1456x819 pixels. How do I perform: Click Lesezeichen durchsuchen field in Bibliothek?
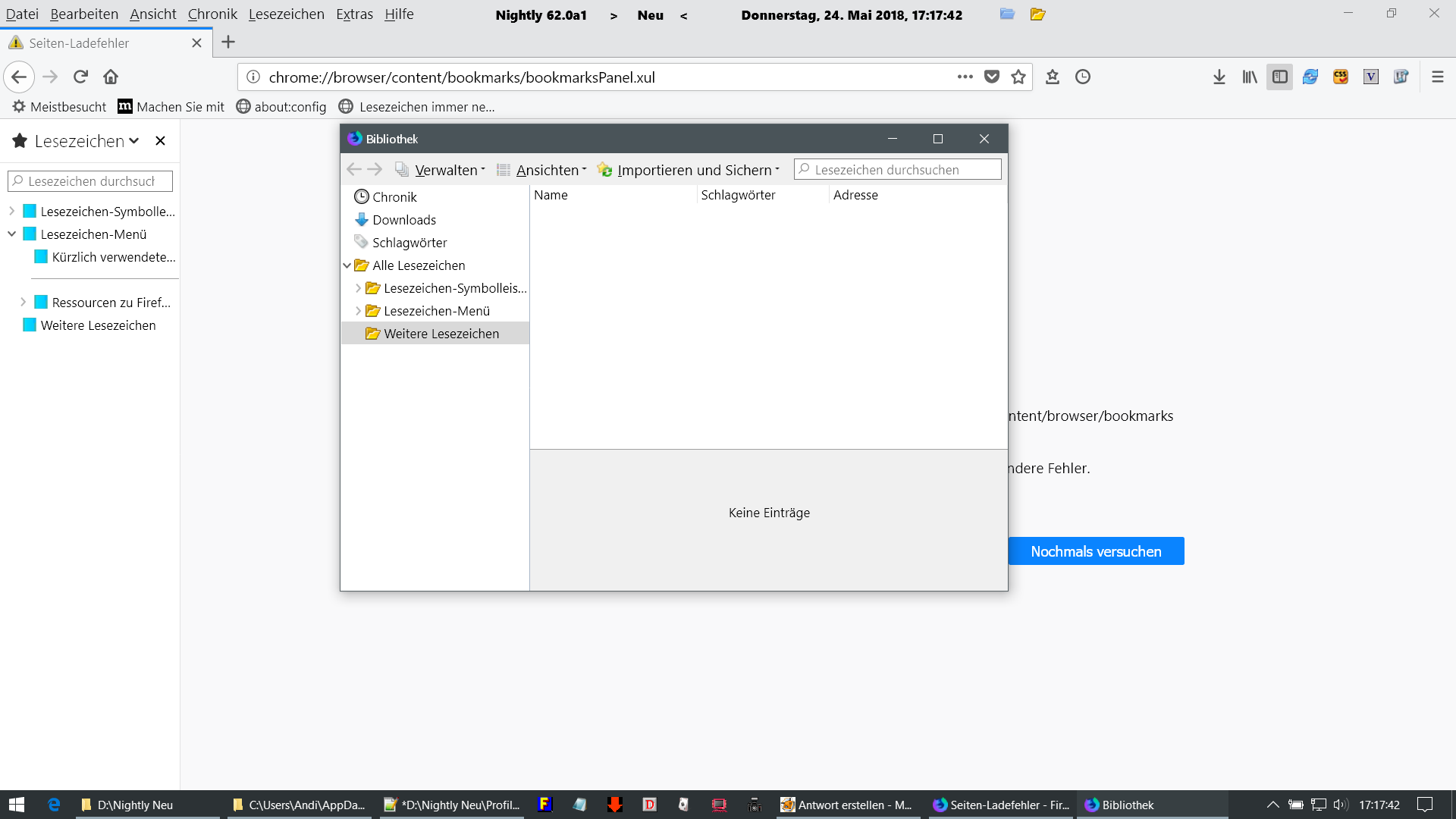click(x=902, y=170)
